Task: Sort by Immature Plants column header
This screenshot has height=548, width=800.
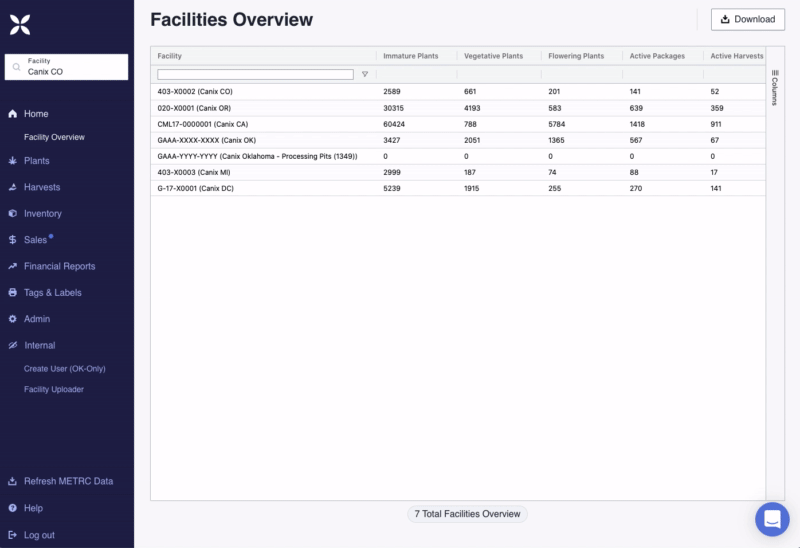Action: pyautogui.click(x=411, y=56)
